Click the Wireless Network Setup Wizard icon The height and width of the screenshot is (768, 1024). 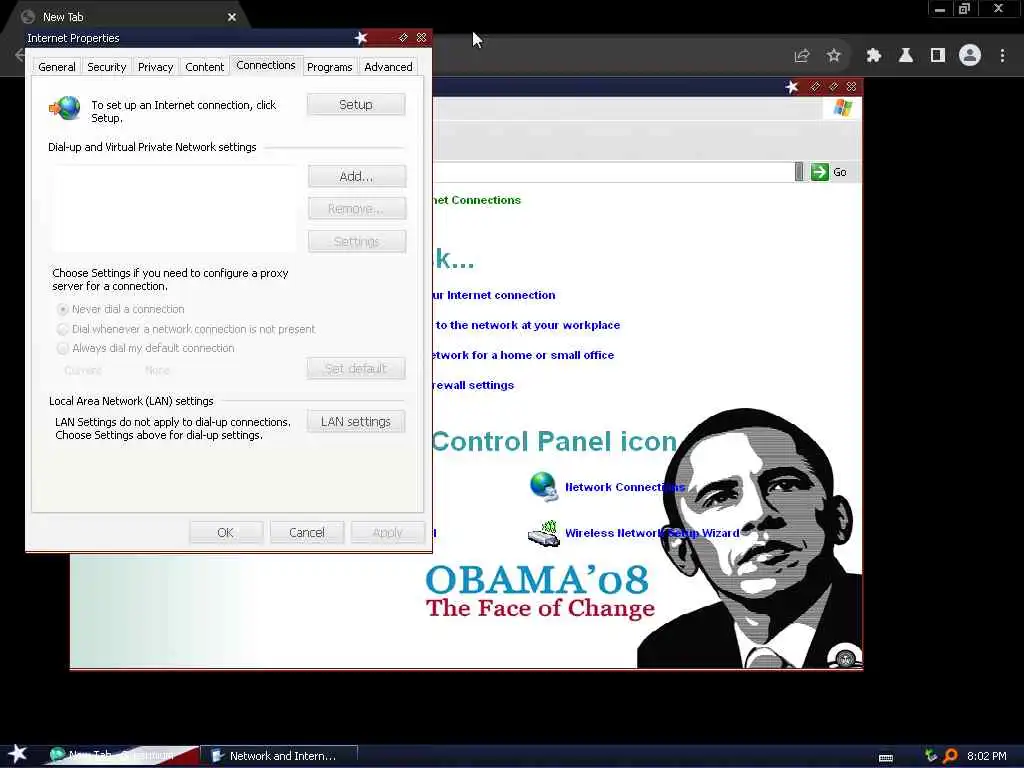point(543,533)
